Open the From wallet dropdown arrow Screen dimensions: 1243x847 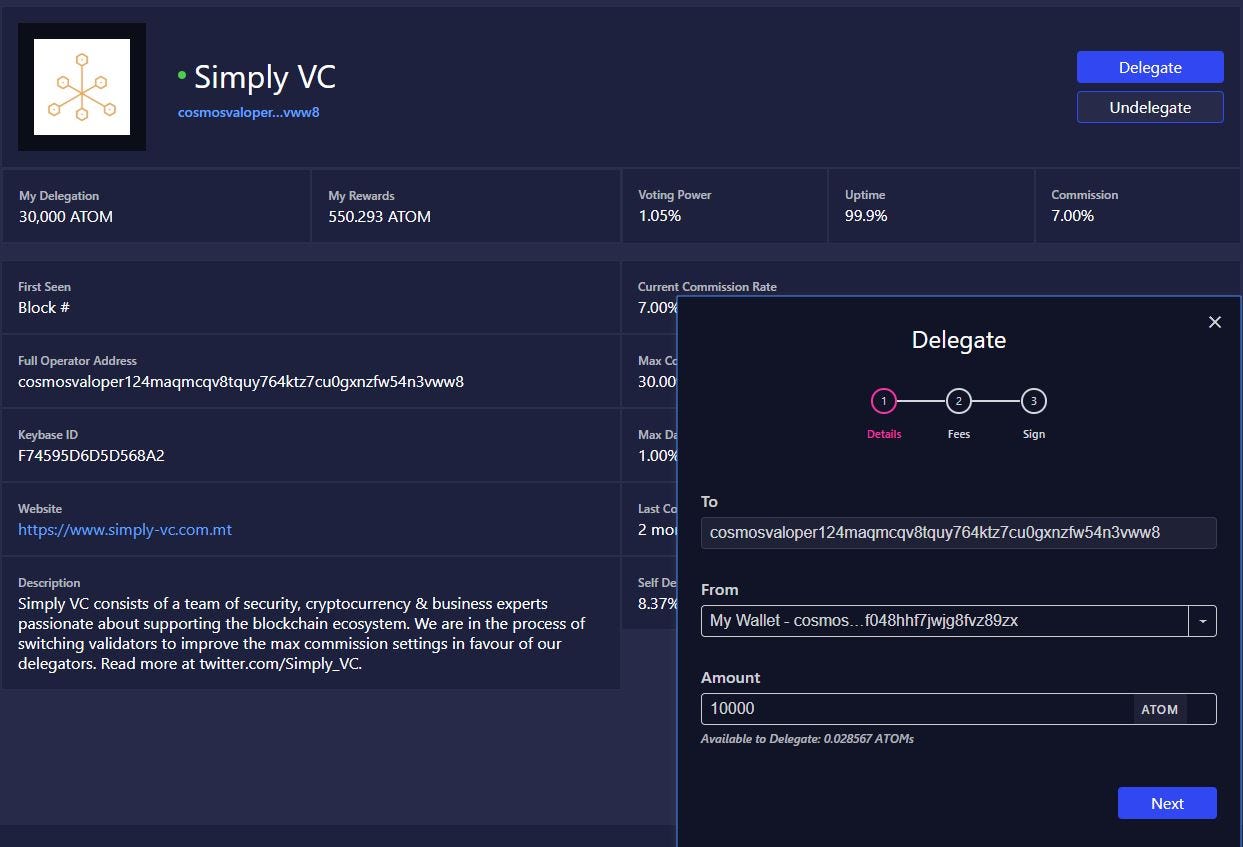[1202, 620]
